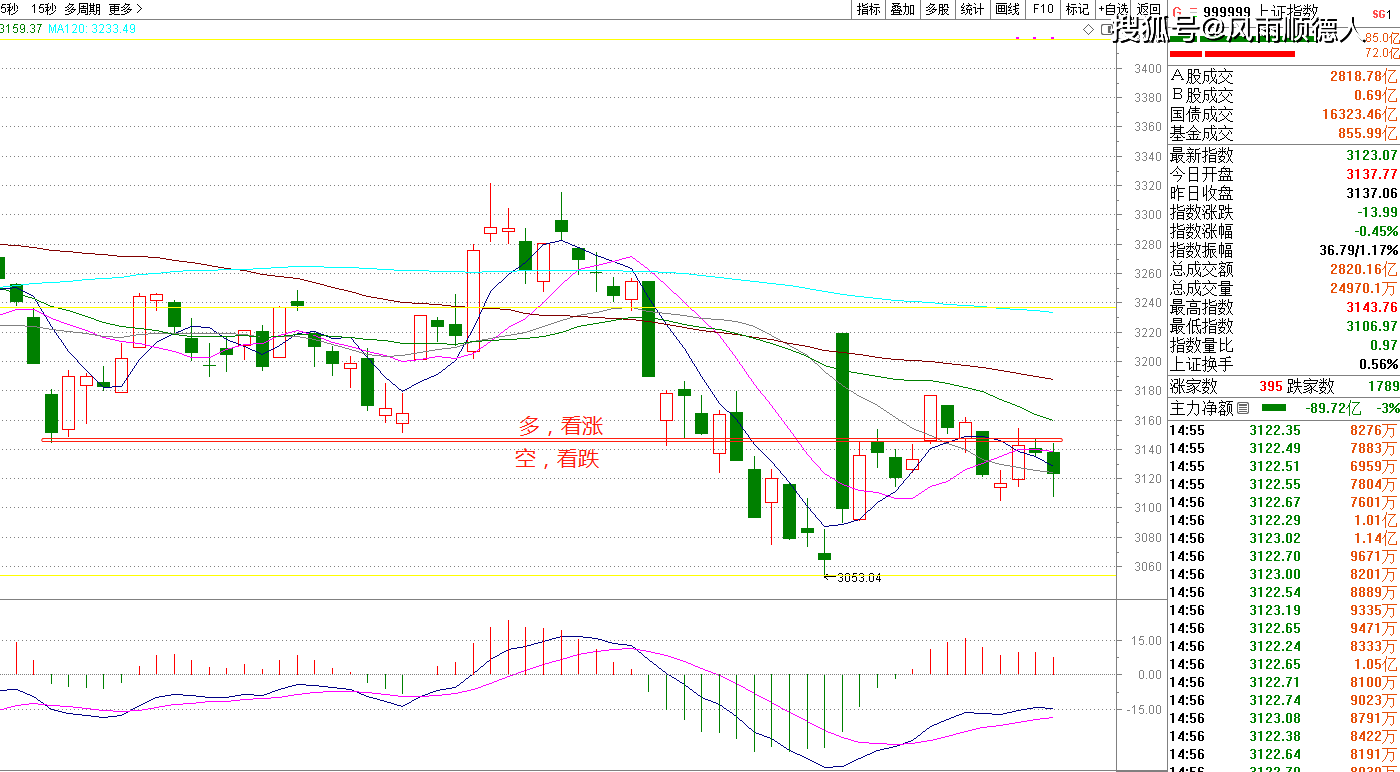Select the 15秒 period tab
1400x772 pixels.
pos(44,9)
